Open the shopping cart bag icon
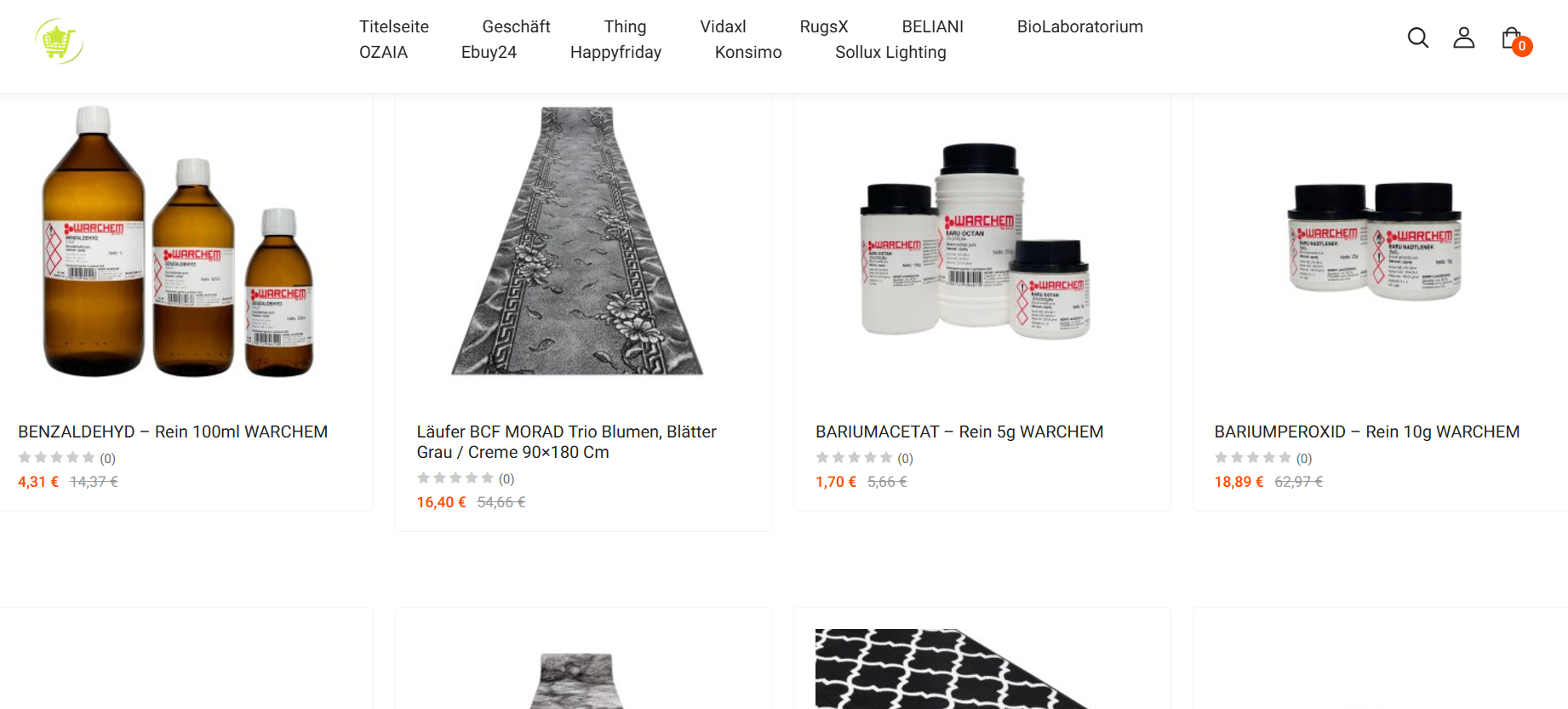The width and height of the screenshot is (1568, 709). coord(1513,38)
